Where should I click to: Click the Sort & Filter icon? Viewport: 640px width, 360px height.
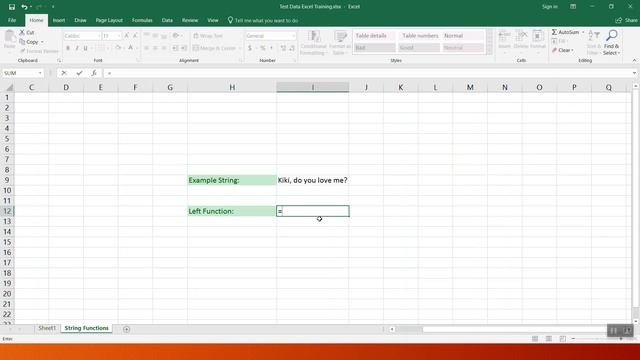[x=593, y=36]
